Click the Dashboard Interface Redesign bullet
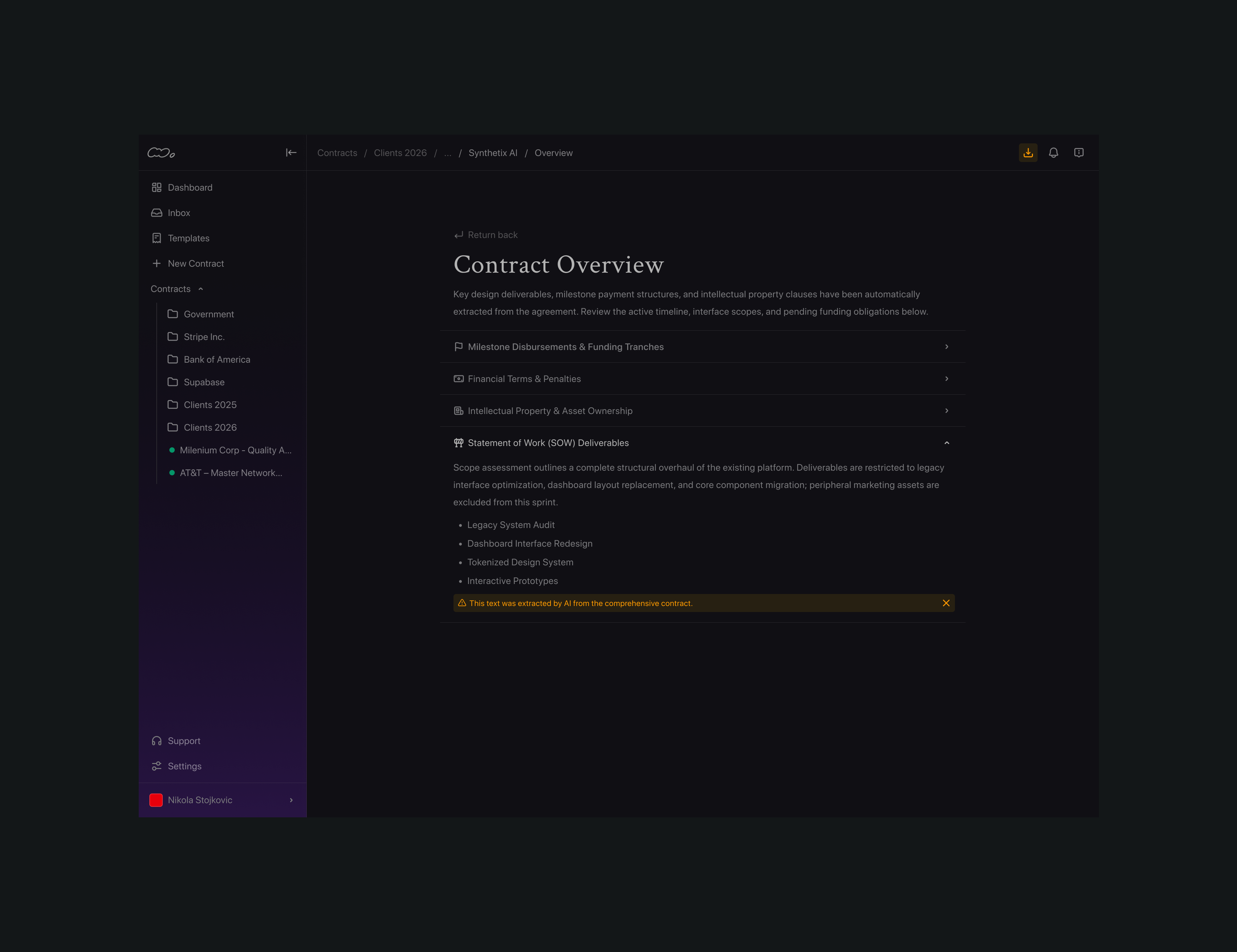Image resolution: width=1237 pixels, height=952 pixels. 529,544
